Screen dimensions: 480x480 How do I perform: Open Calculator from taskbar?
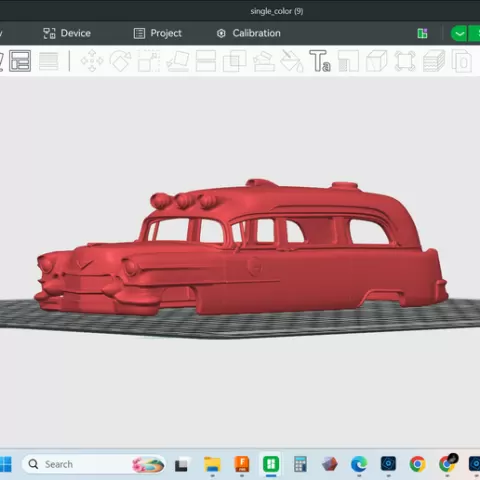[x=300, y=464]
